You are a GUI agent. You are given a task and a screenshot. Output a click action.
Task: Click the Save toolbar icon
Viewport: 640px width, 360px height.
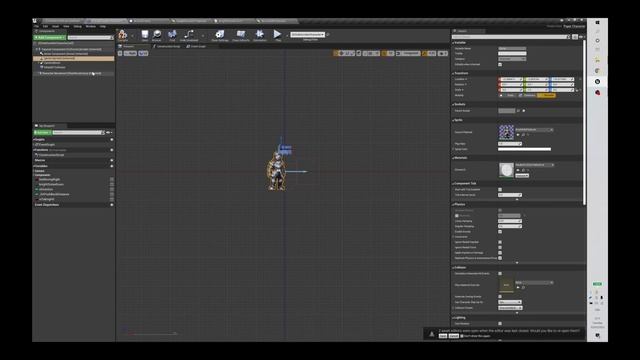pos(144,36)
